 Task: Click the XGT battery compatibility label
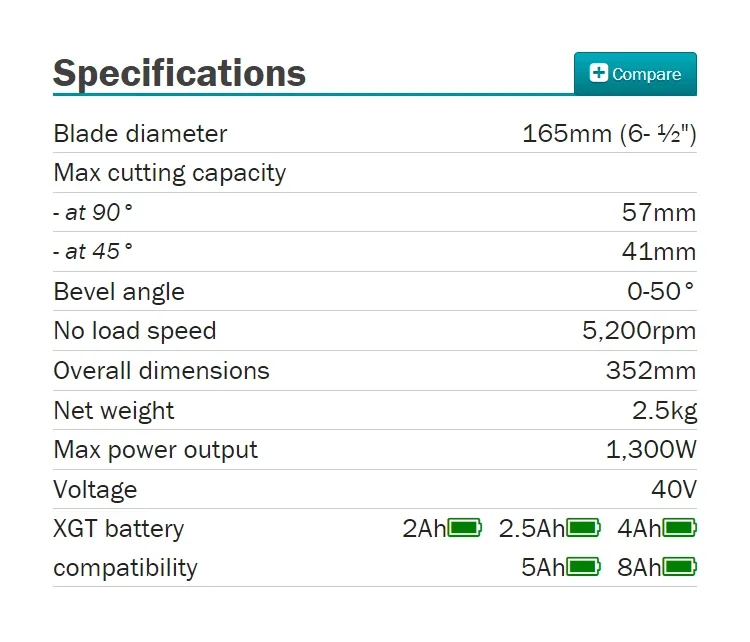point(125,548)
